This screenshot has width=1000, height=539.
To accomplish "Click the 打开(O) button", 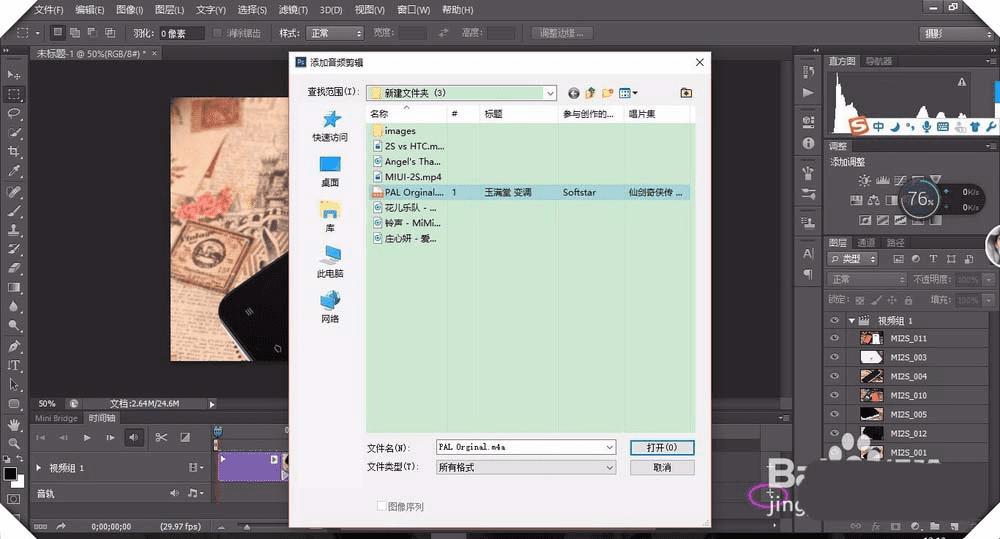I will point(662,447).
